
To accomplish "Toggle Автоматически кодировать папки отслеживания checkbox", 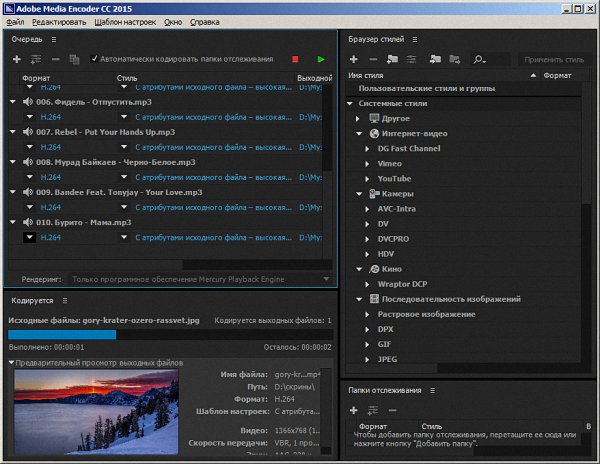I will 95,59.
